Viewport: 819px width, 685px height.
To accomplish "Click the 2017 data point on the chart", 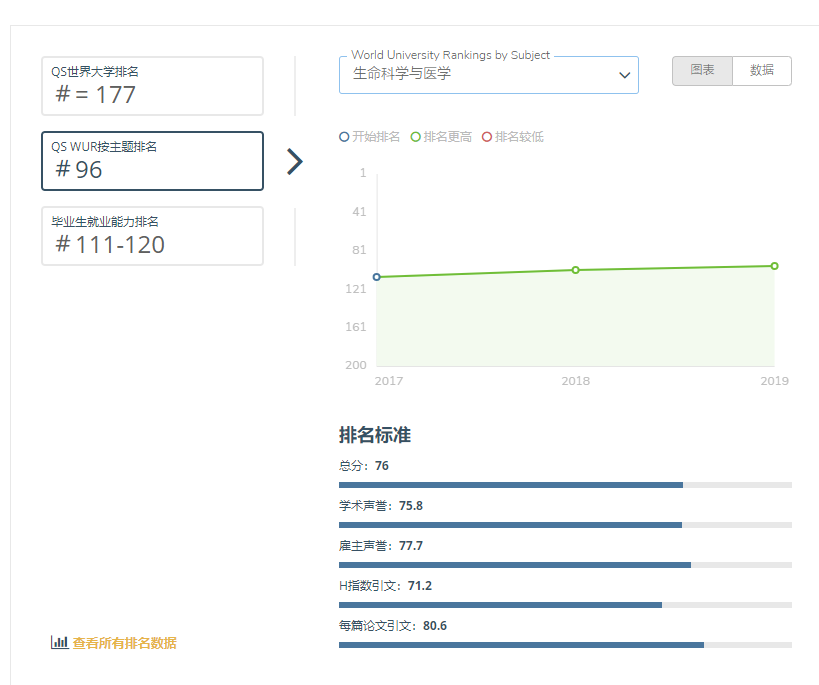I will (x=377, y=277).
